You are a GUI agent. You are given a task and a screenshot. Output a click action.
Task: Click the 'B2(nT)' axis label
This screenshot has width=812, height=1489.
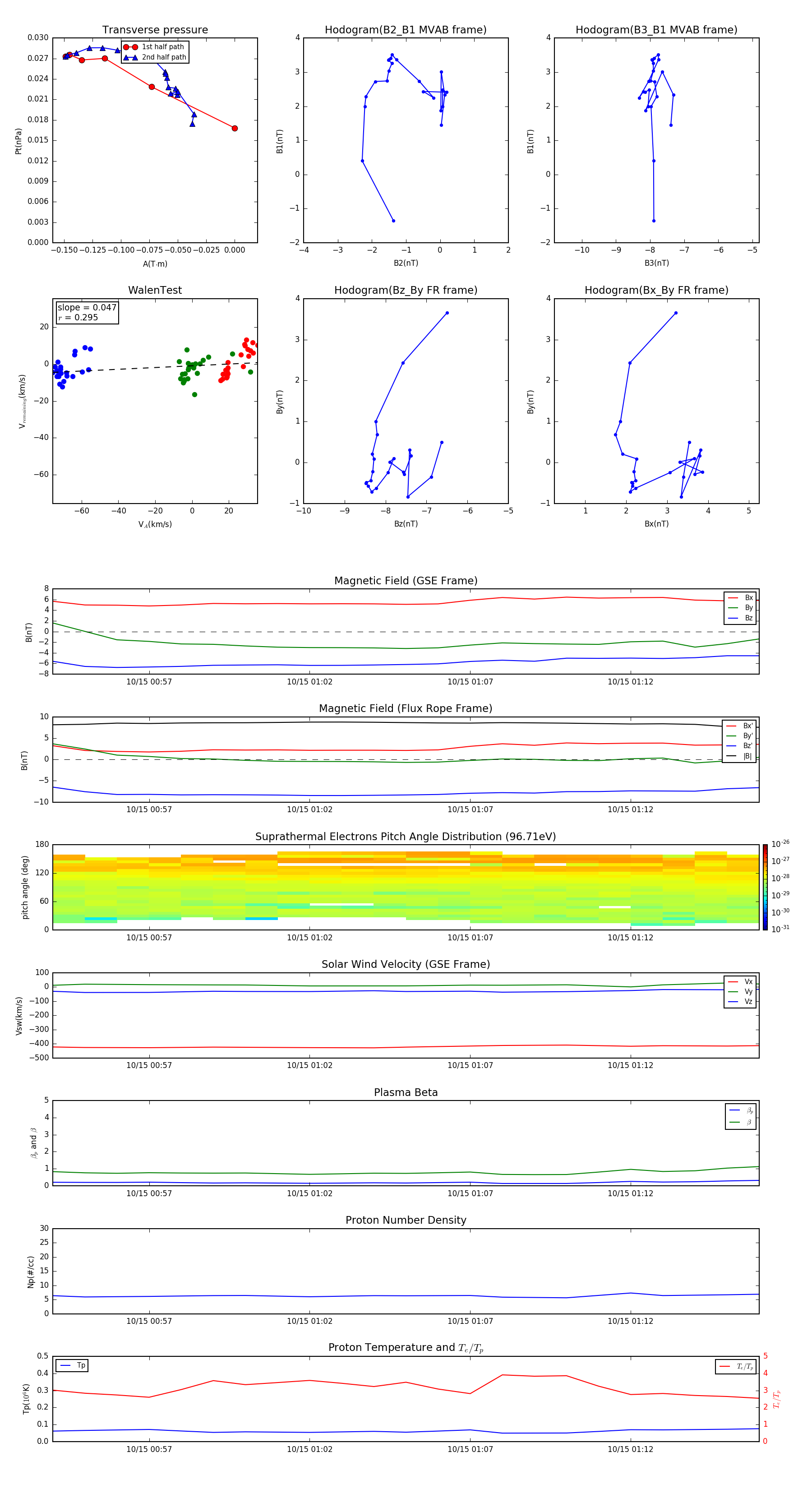406,263
